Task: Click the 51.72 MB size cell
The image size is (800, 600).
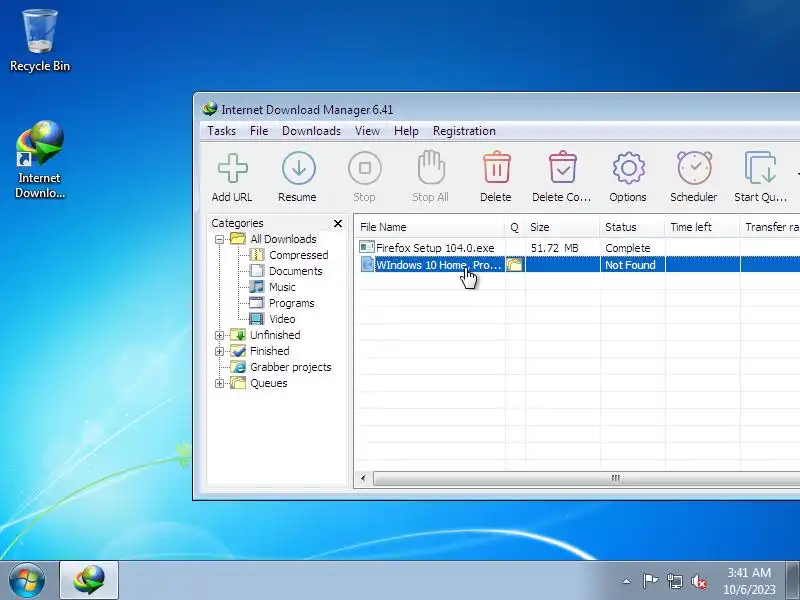Action: point(555,248)
